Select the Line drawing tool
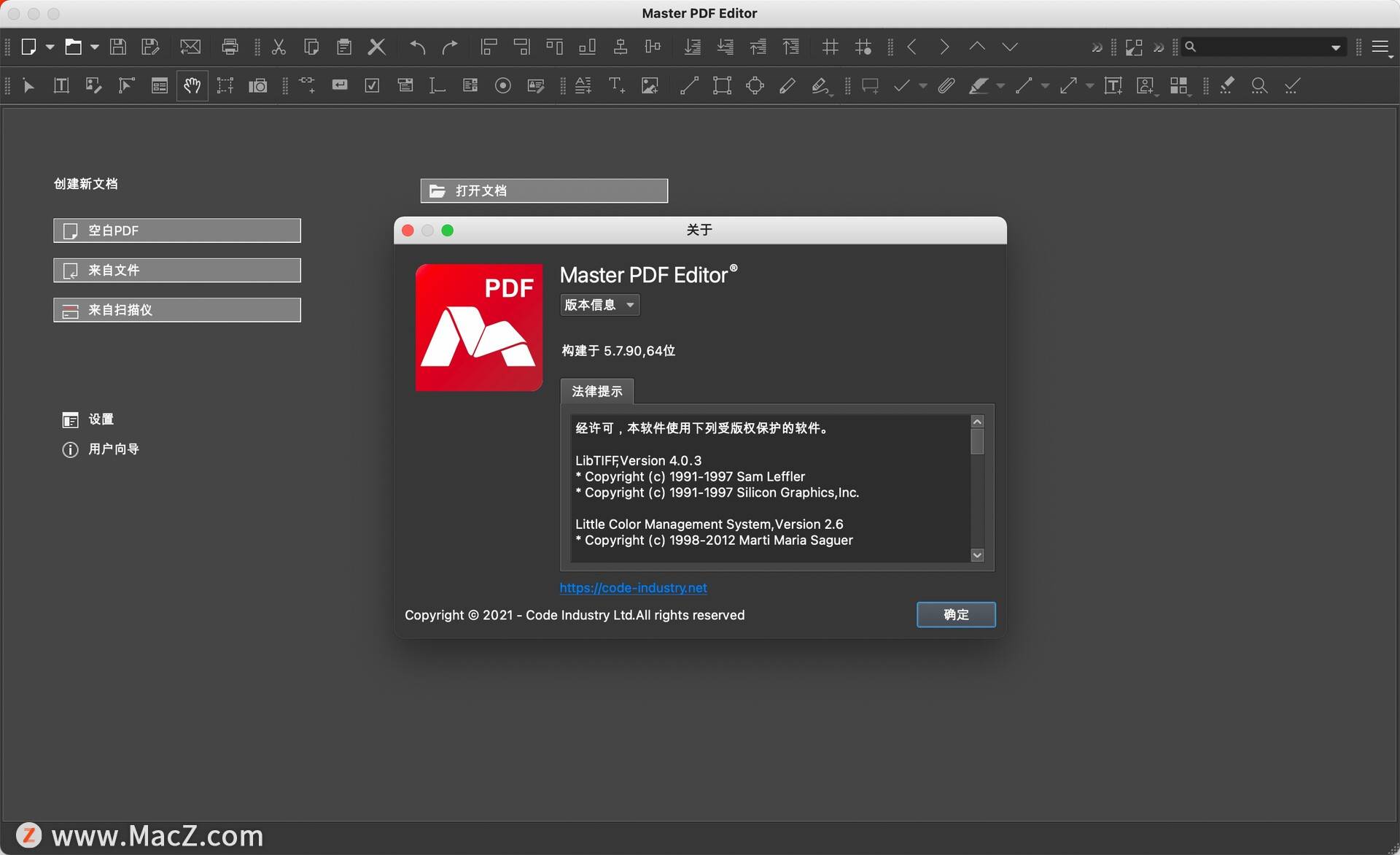Screen dimensions: 1400x855 pyautogui.click(x=689, y=85)
